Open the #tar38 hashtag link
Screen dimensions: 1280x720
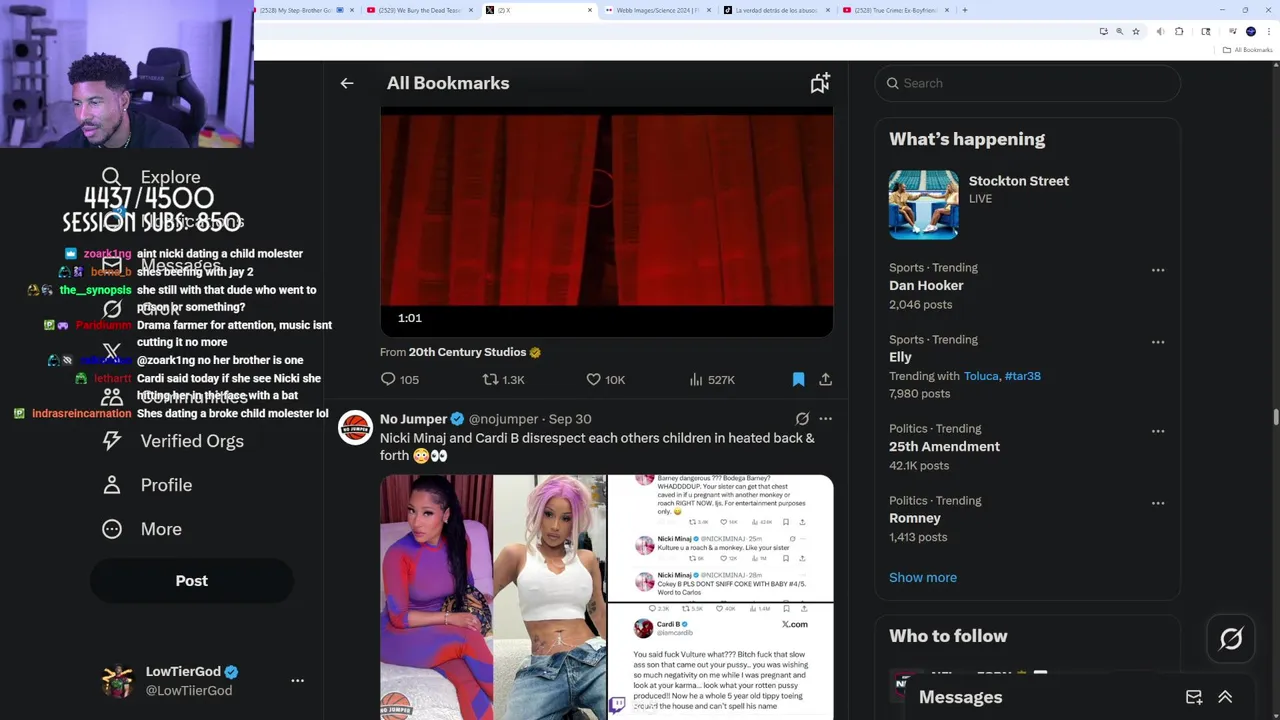1022,376
